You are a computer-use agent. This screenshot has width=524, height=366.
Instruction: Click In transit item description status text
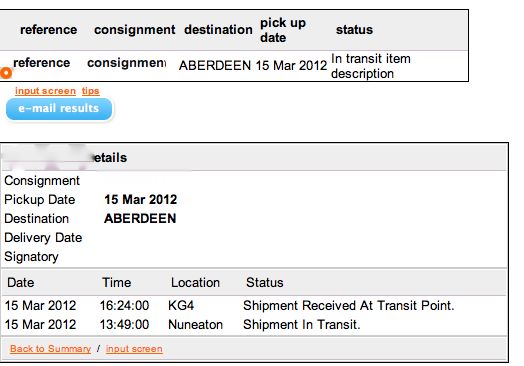click(371, 66)
